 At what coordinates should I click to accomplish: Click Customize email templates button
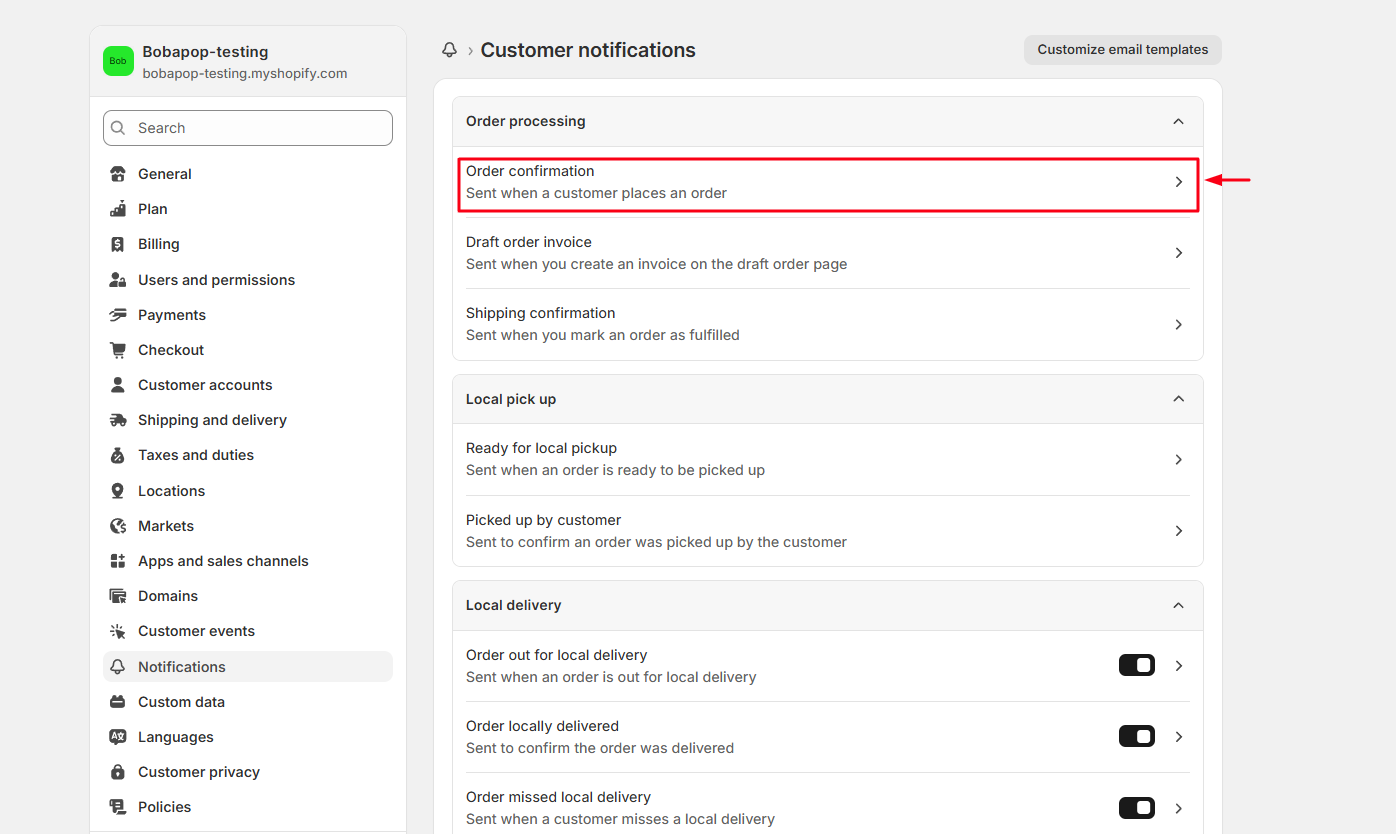click(1123, 50)
